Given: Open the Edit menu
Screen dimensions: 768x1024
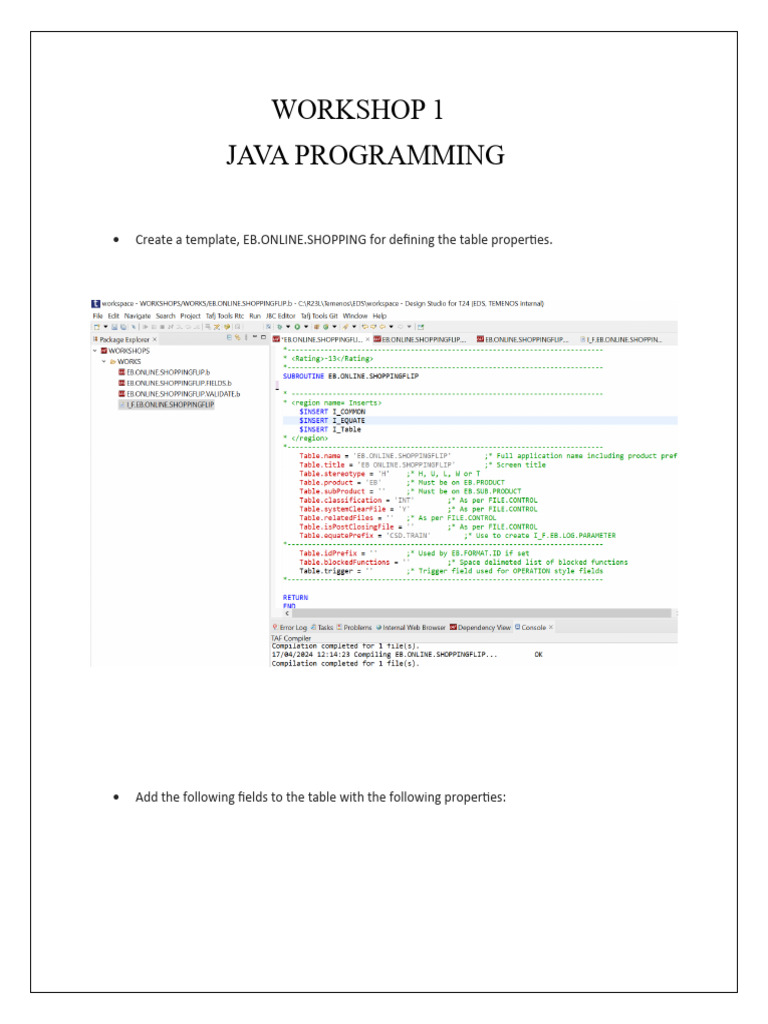Looking at the screenshot, I should (x=114, y=316).
